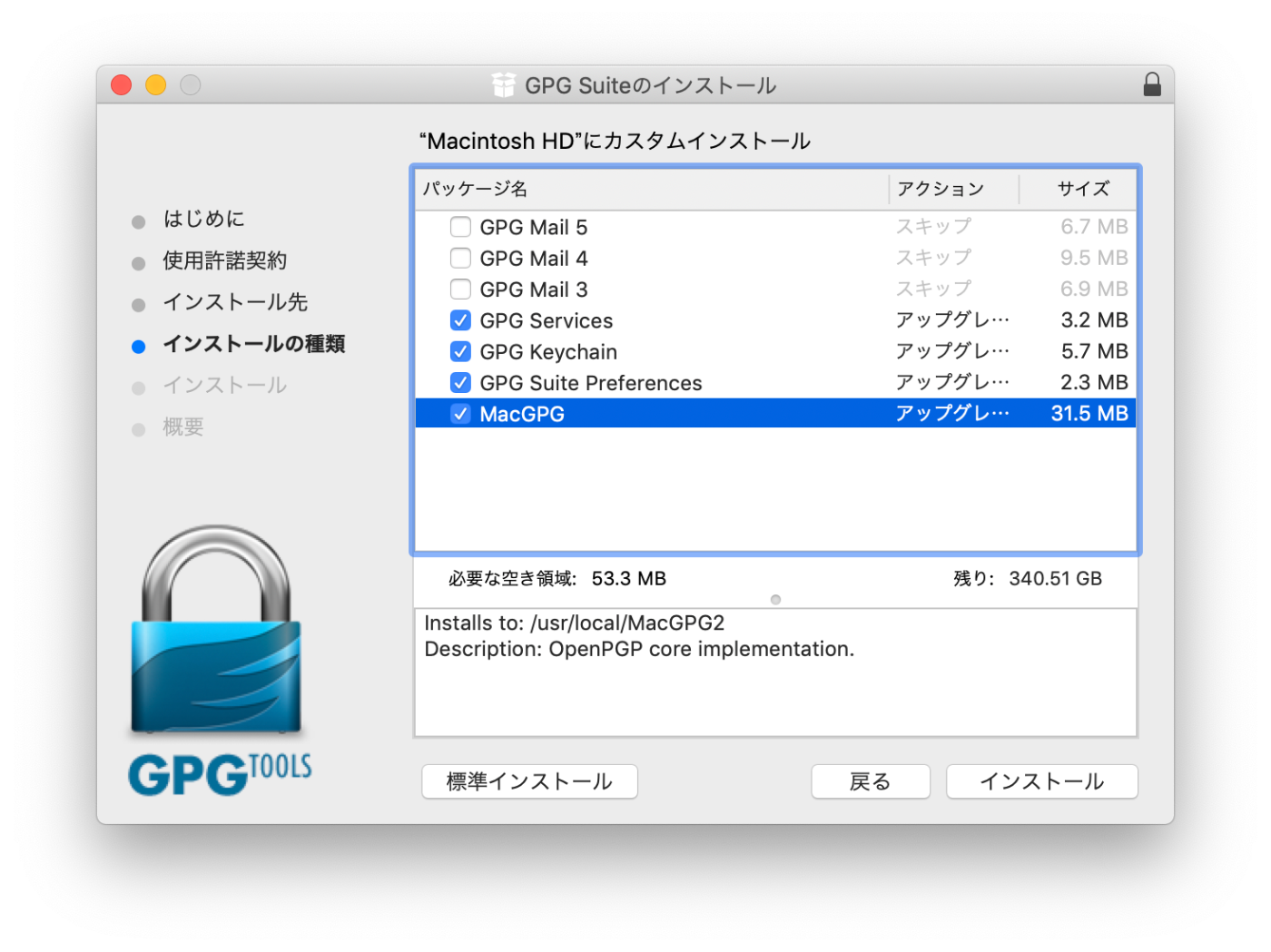Select the 概要 step in sidebar
The width and height of the screenshot is (1271, 952).
(183, 427)
